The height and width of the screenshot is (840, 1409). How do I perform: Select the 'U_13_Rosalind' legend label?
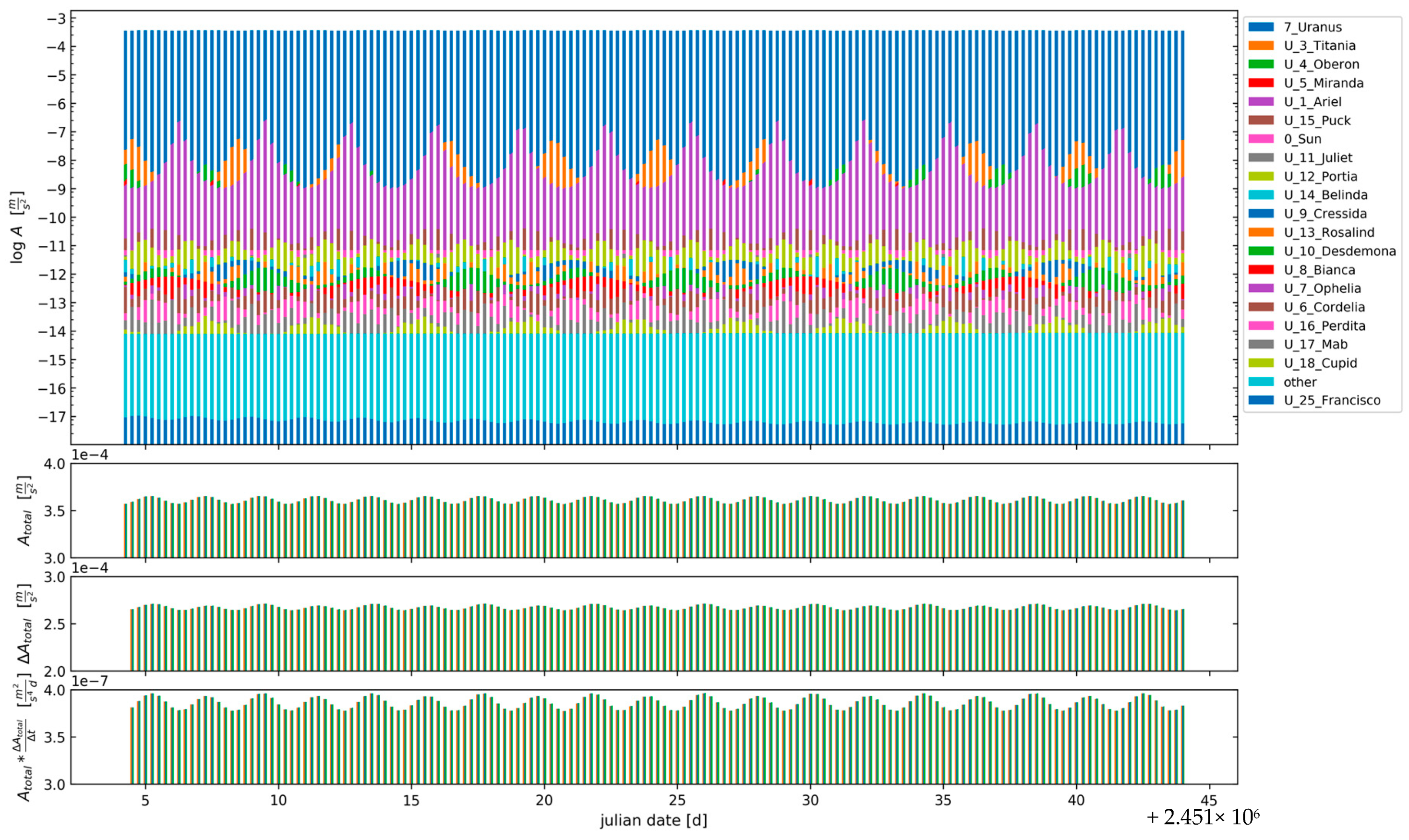tap(1329, 233)
